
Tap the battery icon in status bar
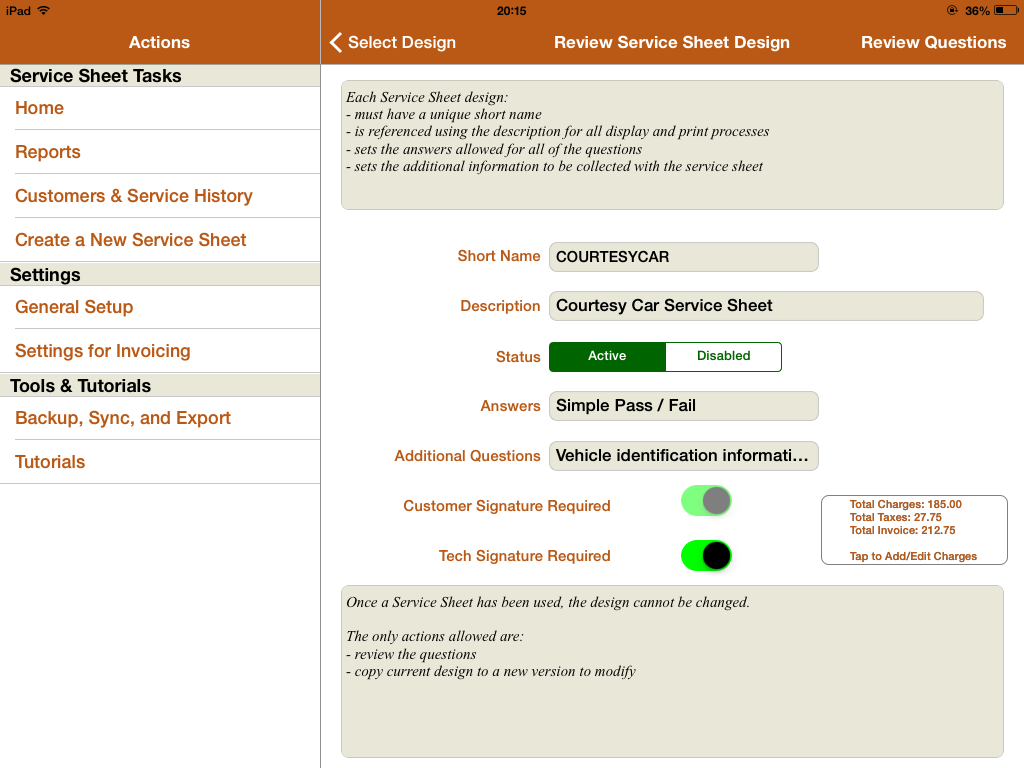1005,11
